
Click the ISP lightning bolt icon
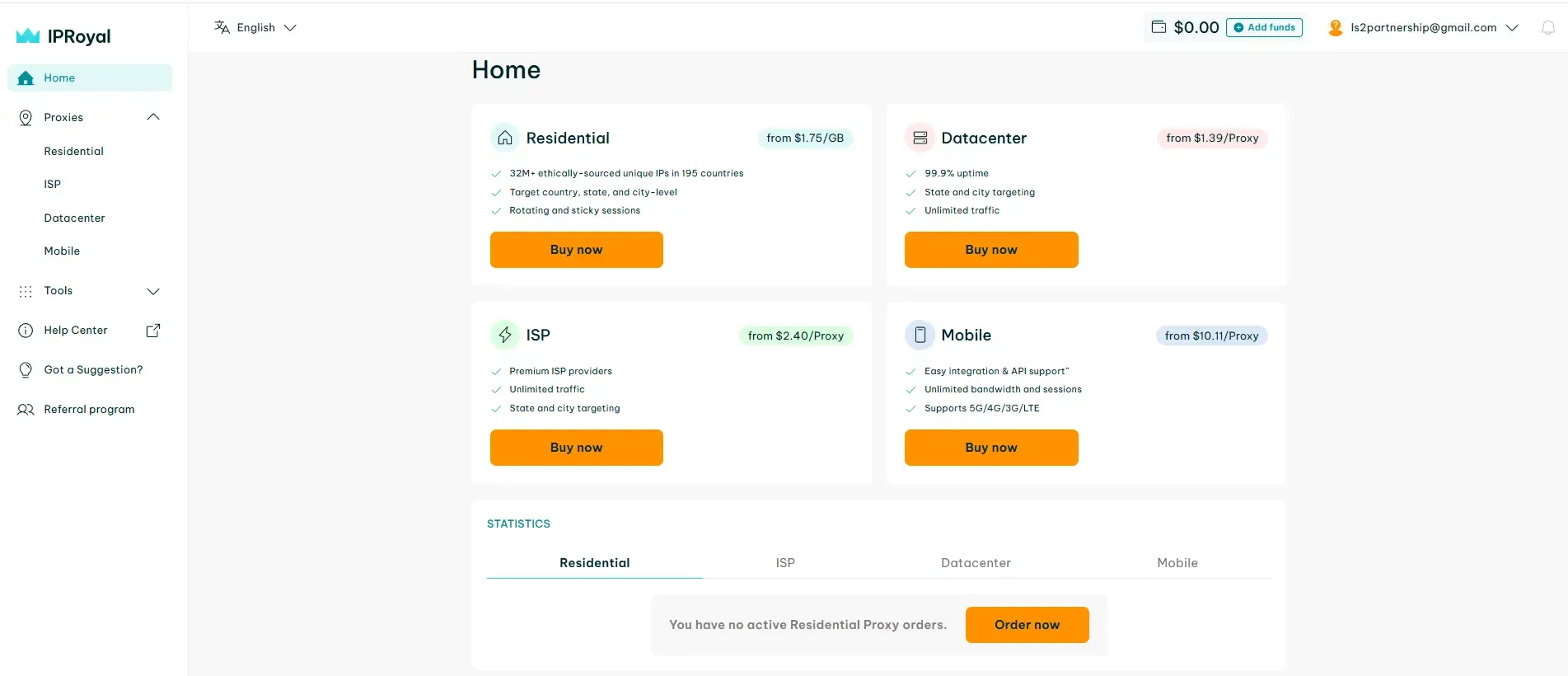(505, 335)
